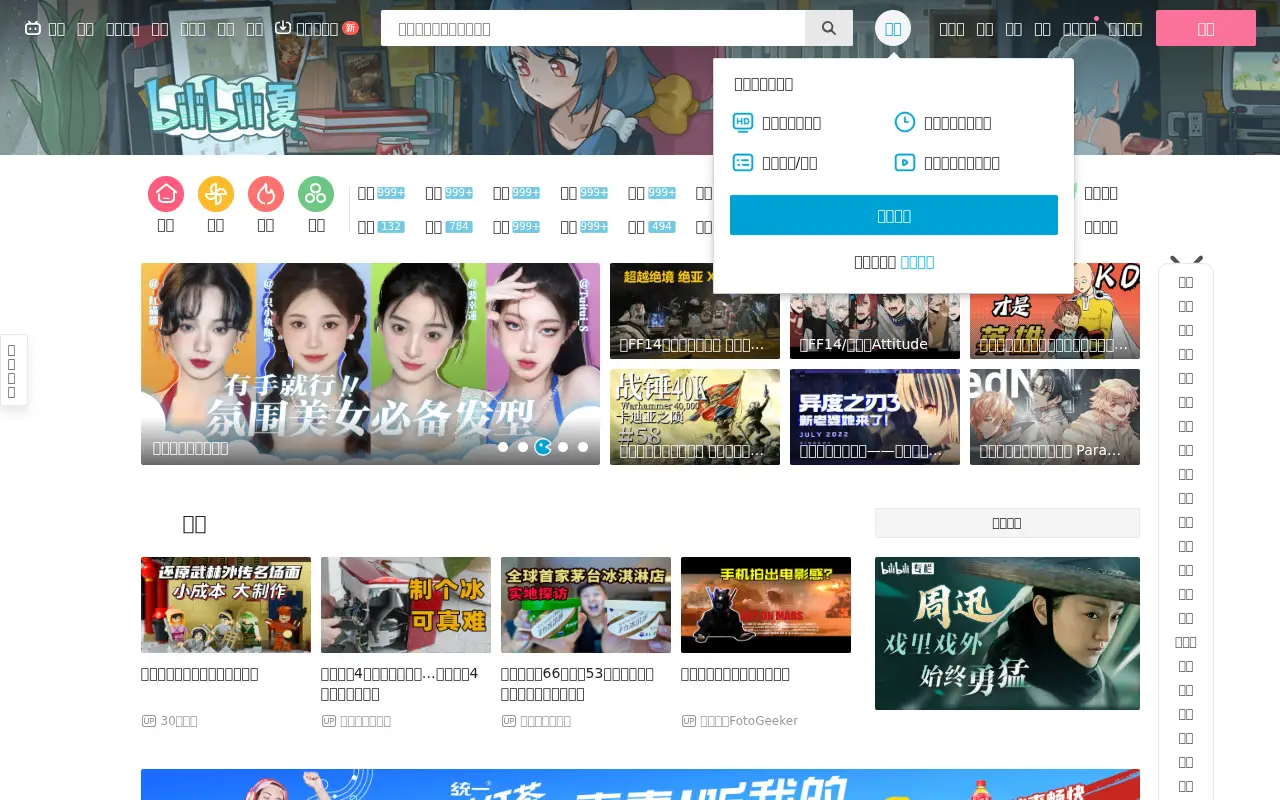Open the 手机拍出电影感 video thumbnail
Viewport: 1280px width, 800px height.
pos(766,605)
